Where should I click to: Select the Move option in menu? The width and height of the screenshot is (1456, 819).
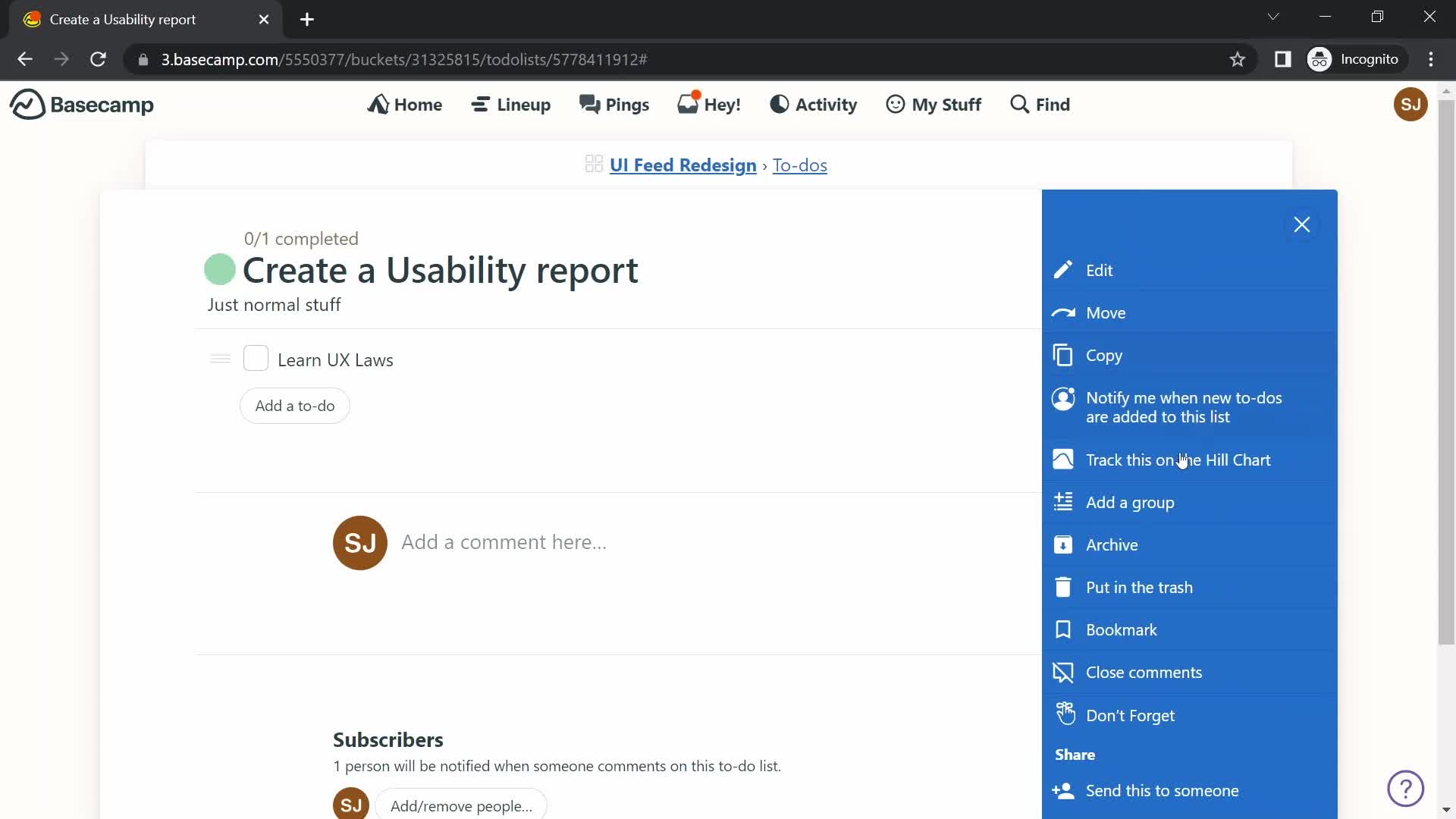pos(1106,312)
